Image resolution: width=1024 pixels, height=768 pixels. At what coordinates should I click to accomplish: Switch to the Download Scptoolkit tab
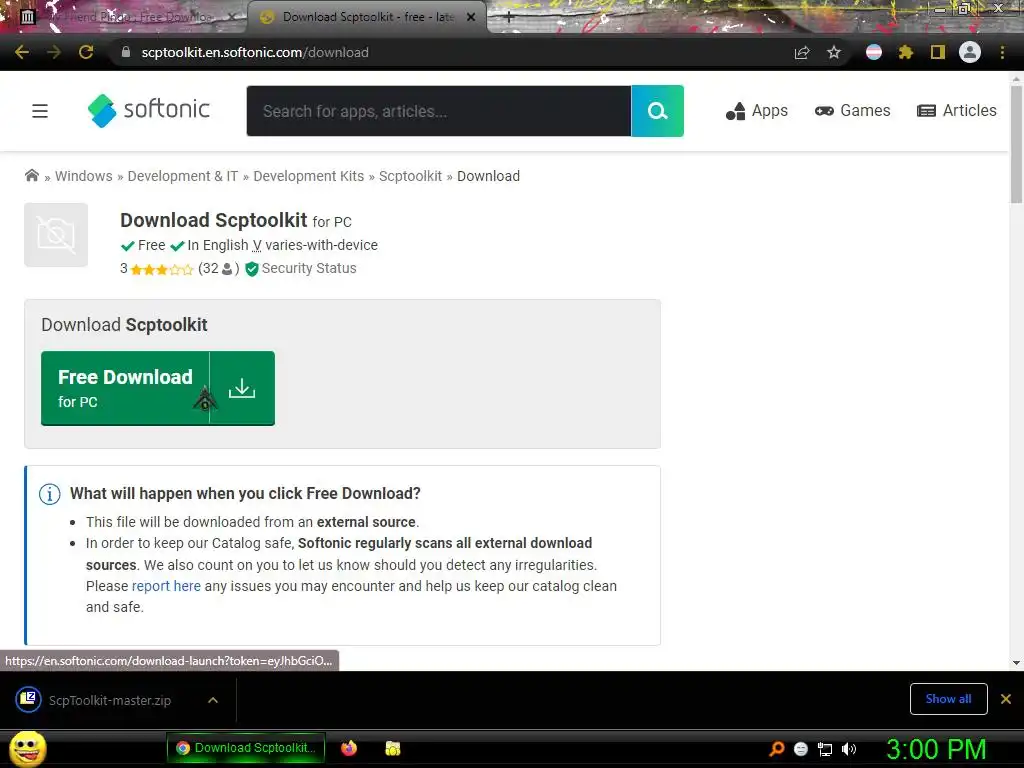(366, 17)
